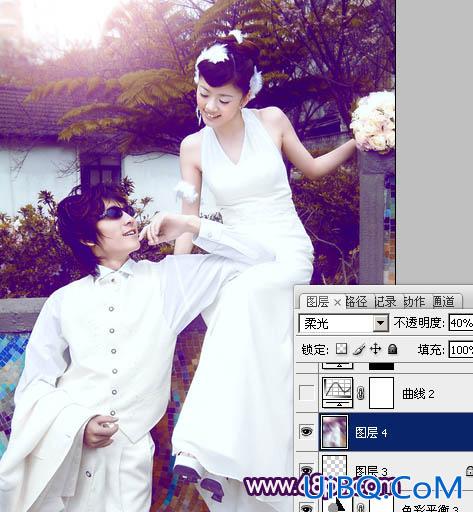Click the 不透明度 opacity field showing 40%
Screen dimensions: 473x512
(461, 323)
